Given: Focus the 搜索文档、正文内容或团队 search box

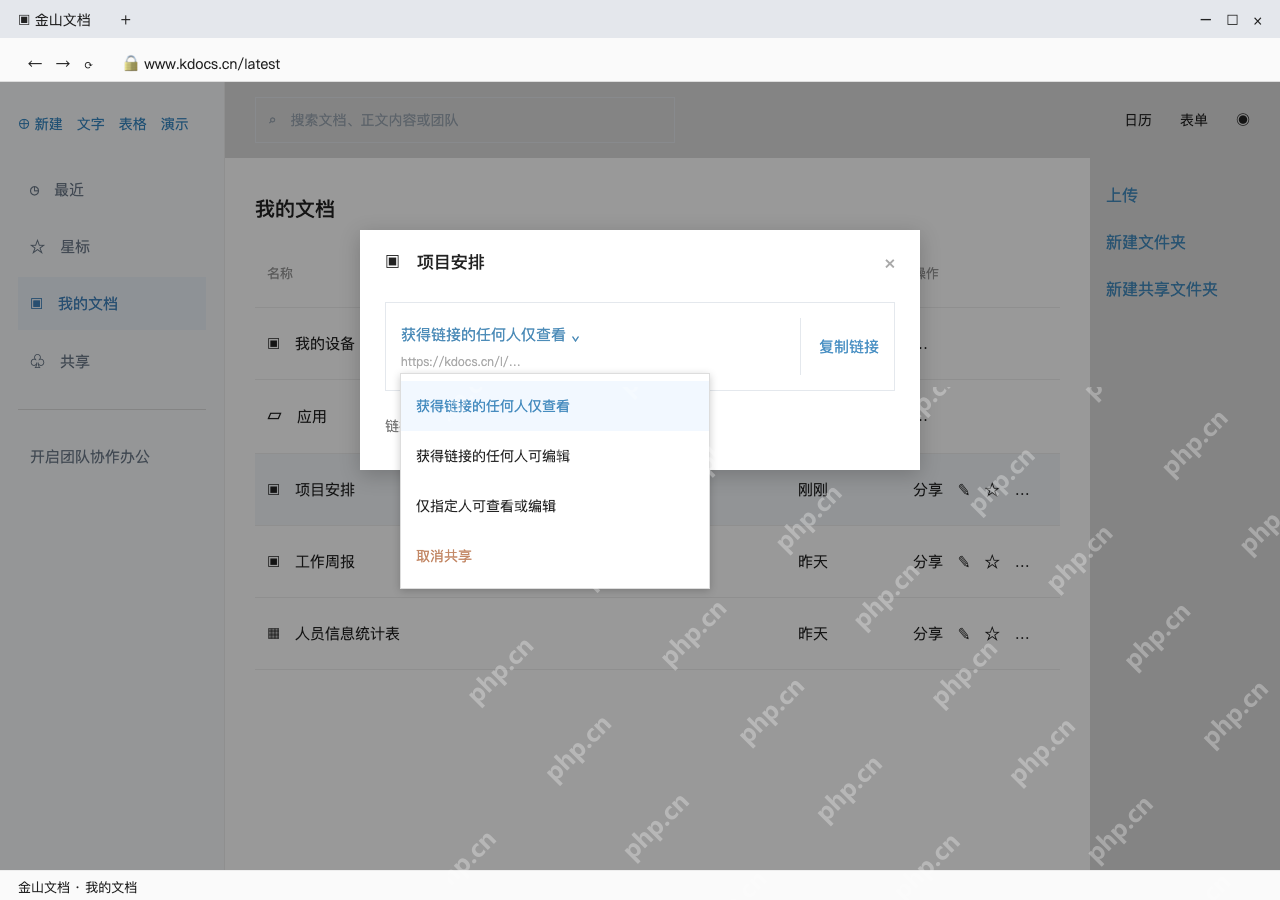Looking at the screenshot, I should point(465,120).
